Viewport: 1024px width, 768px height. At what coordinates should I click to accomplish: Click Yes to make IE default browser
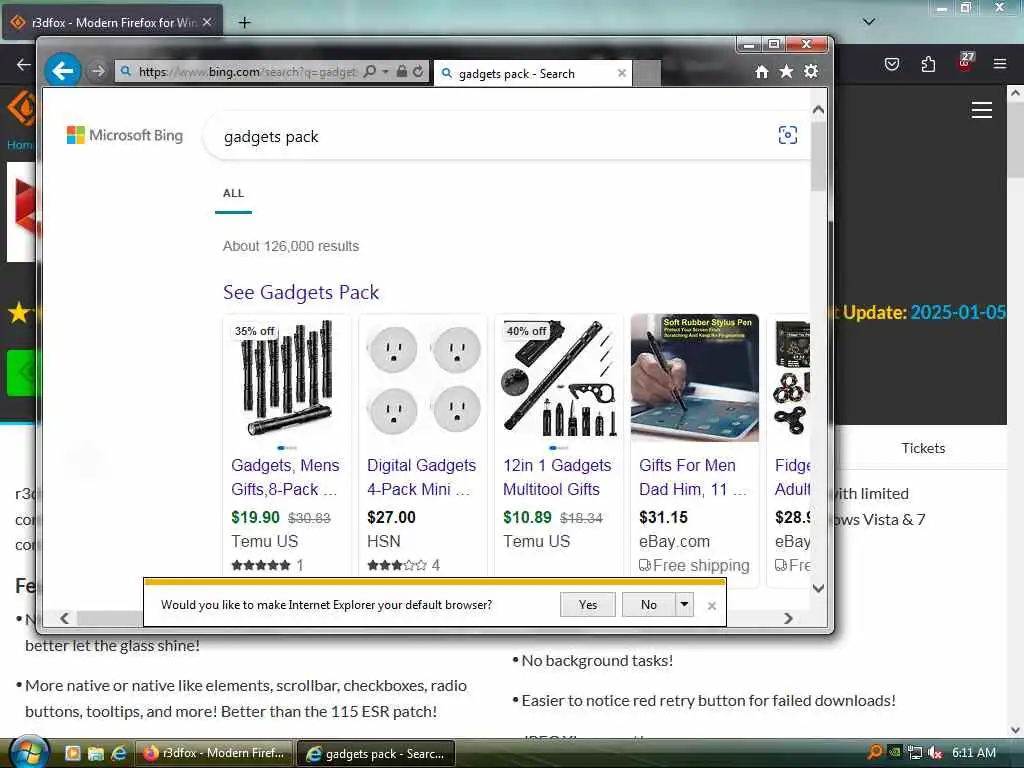click(x=588, y=605)
